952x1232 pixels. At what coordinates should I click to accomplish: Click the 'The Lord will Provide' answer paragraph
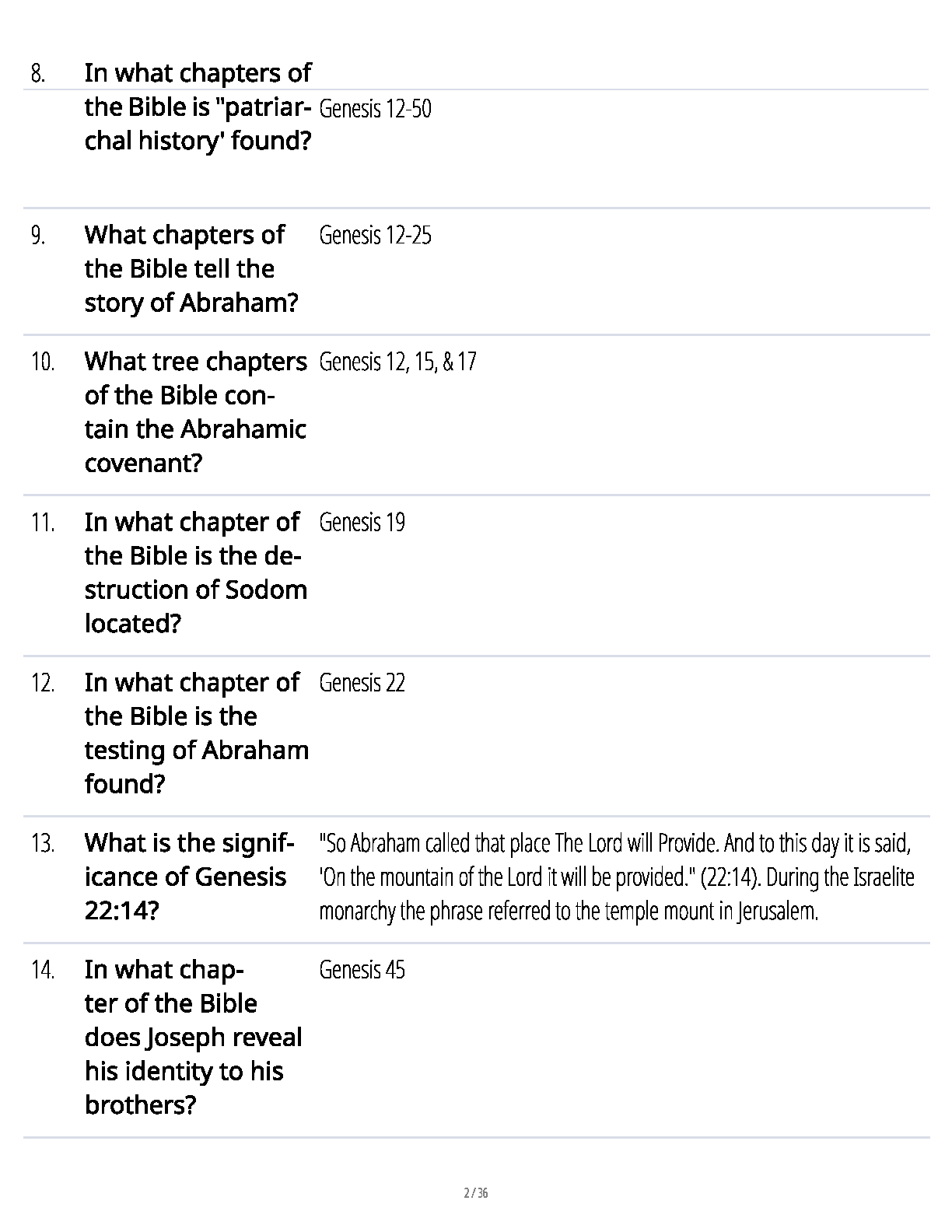pos(616,877)
